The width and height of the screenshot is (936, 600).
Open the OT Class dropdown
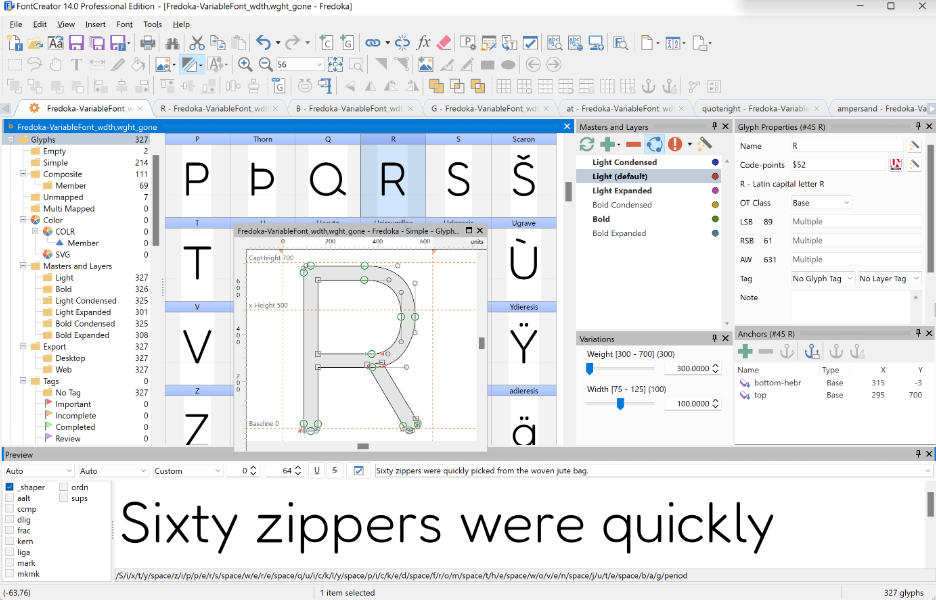coord(820,203)
